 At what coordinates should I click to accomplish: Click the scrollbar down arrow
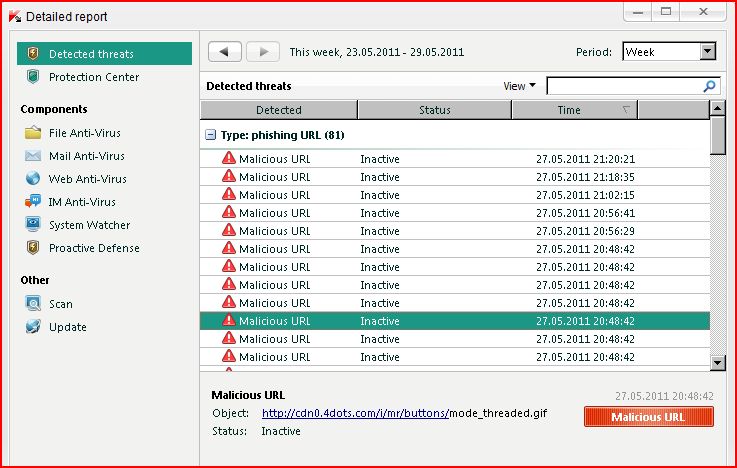click(718, 362)
